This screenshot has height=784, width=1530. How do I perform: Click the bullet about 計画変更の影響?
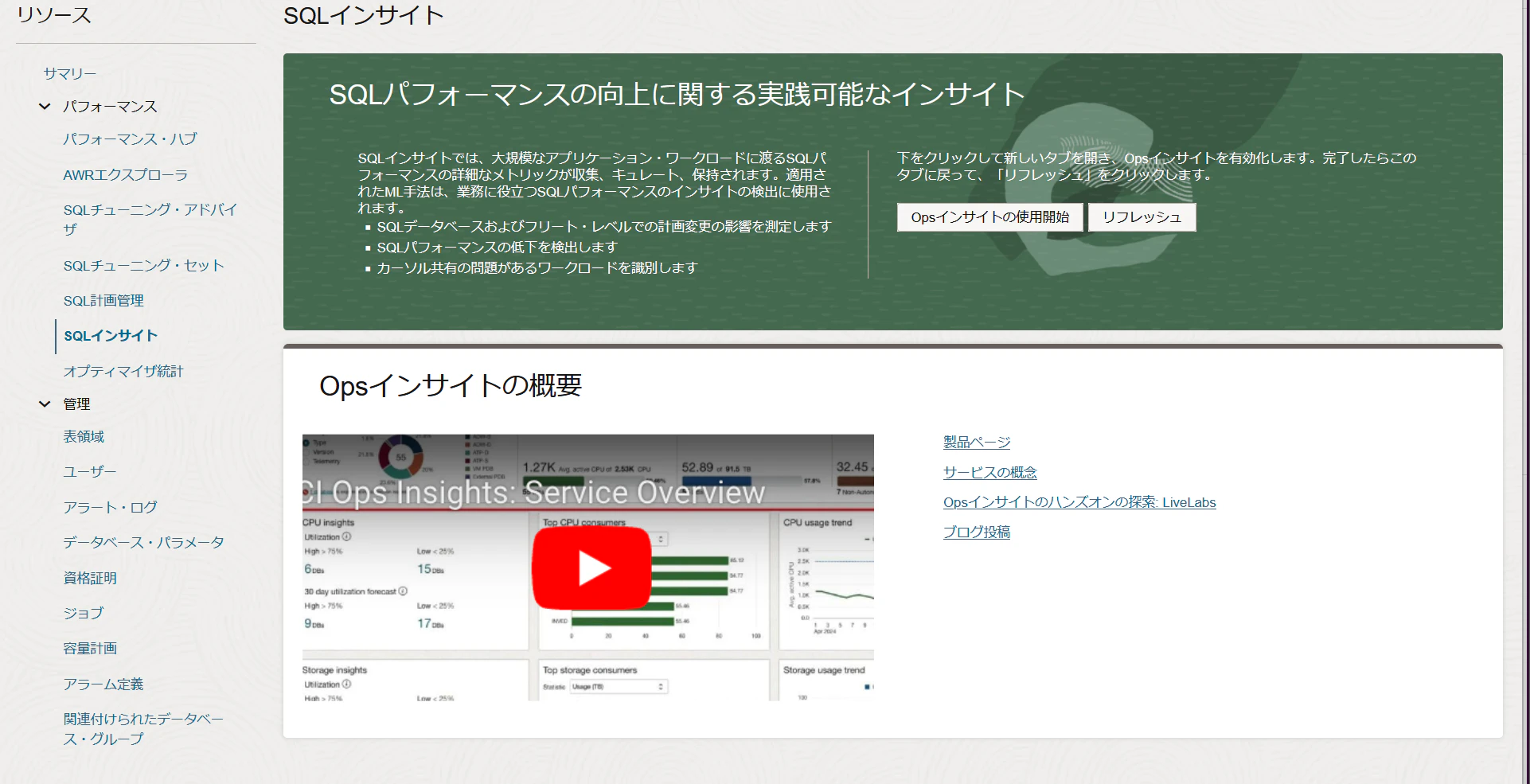(x=603, y=227)
